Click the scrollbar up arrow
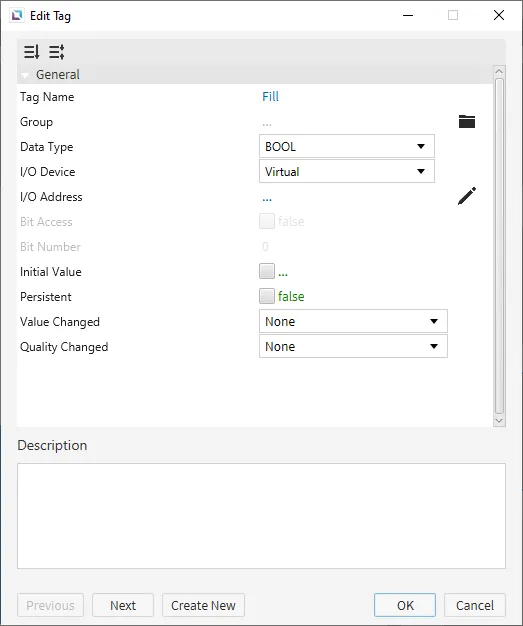Image resolution: width=523 pixels, height=626 pixels. (499, 71)
